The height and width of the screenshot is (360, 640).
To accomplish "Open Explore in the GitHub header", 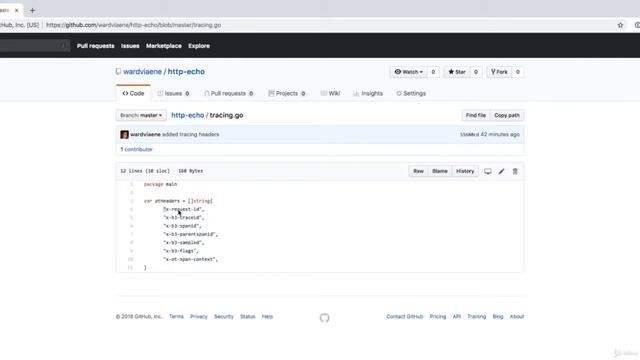I will [x=199, y=46].
